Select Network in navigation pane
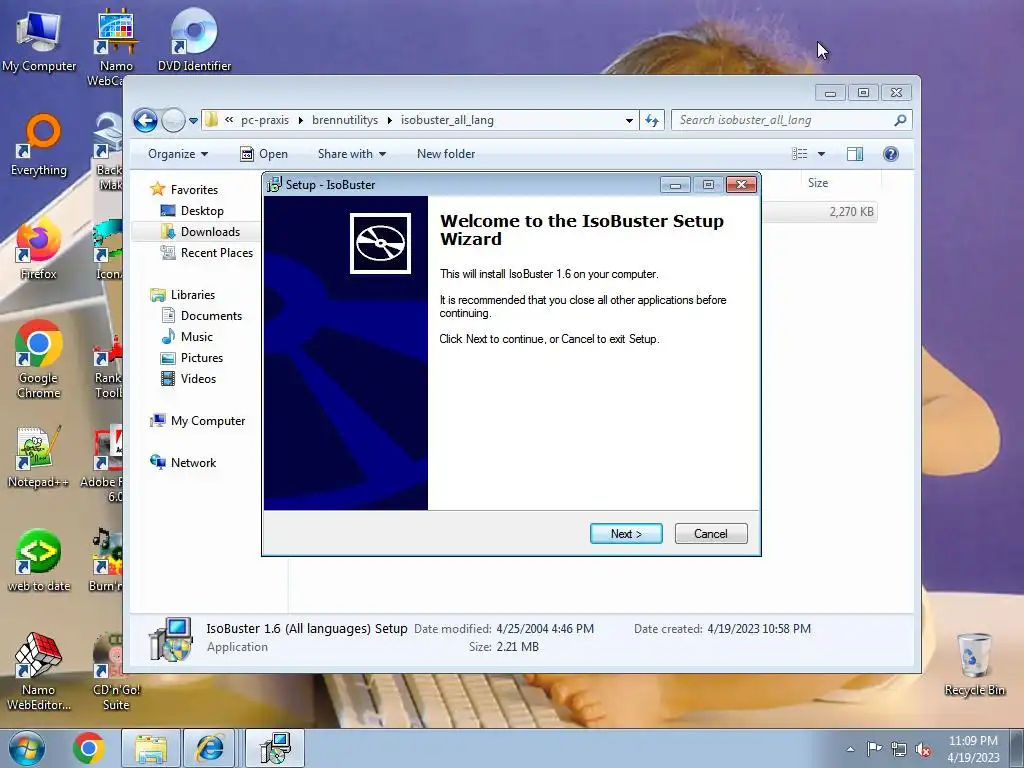The height and width of the screenshot is (768, 1024). click(x=193, y=463)
